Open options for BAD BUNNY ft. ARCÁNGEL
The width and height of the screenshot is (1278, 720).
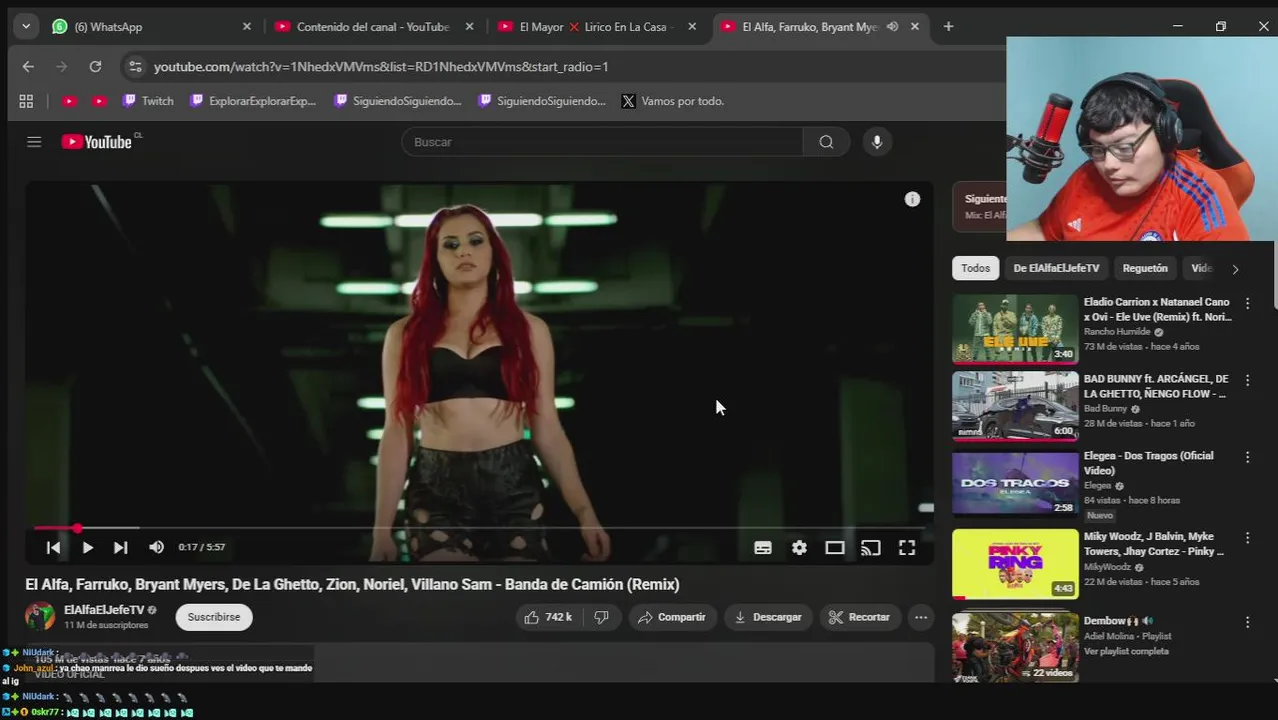[1247, 380]
